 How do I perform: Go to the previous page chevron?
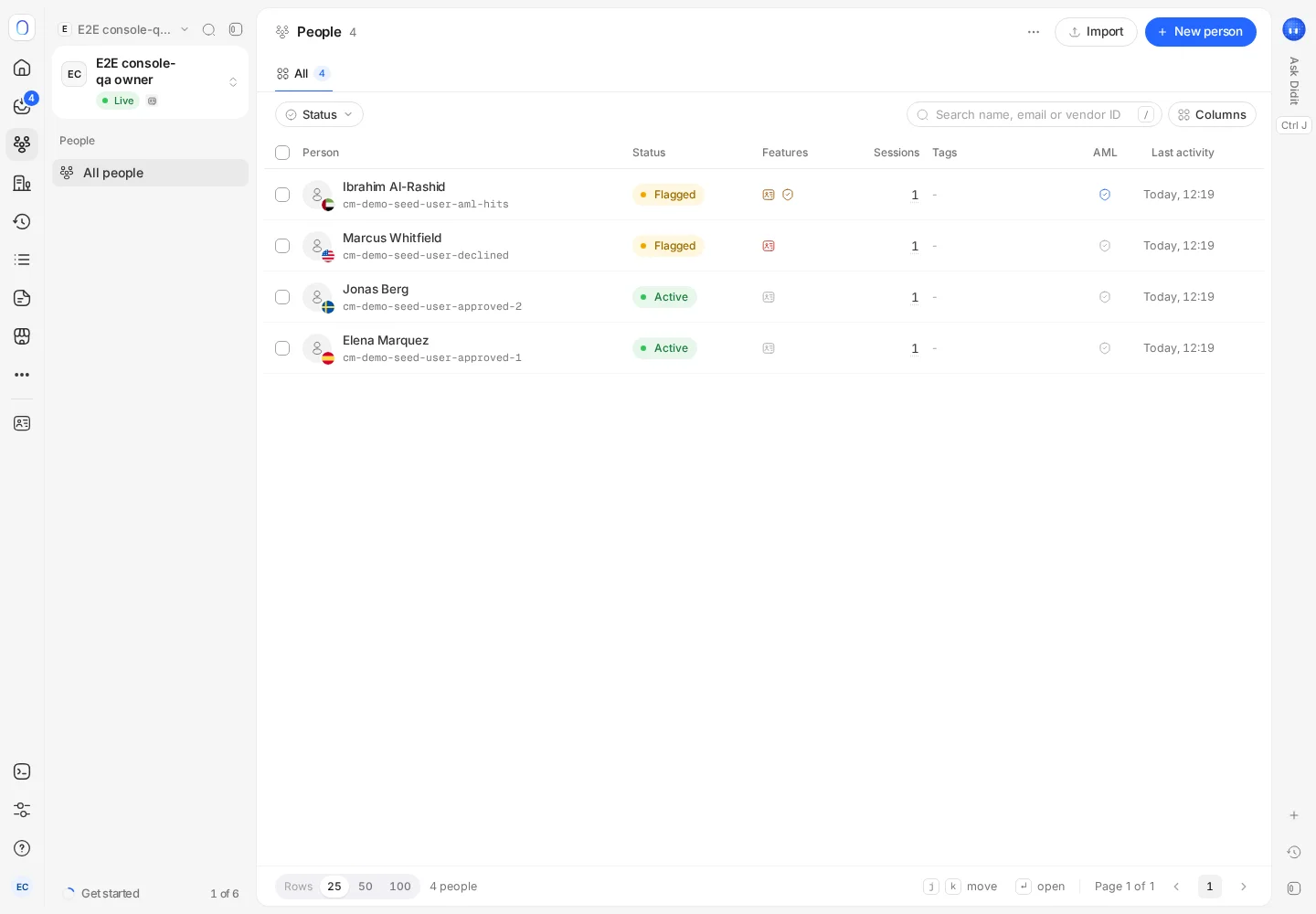click(x=1176, y=887)
